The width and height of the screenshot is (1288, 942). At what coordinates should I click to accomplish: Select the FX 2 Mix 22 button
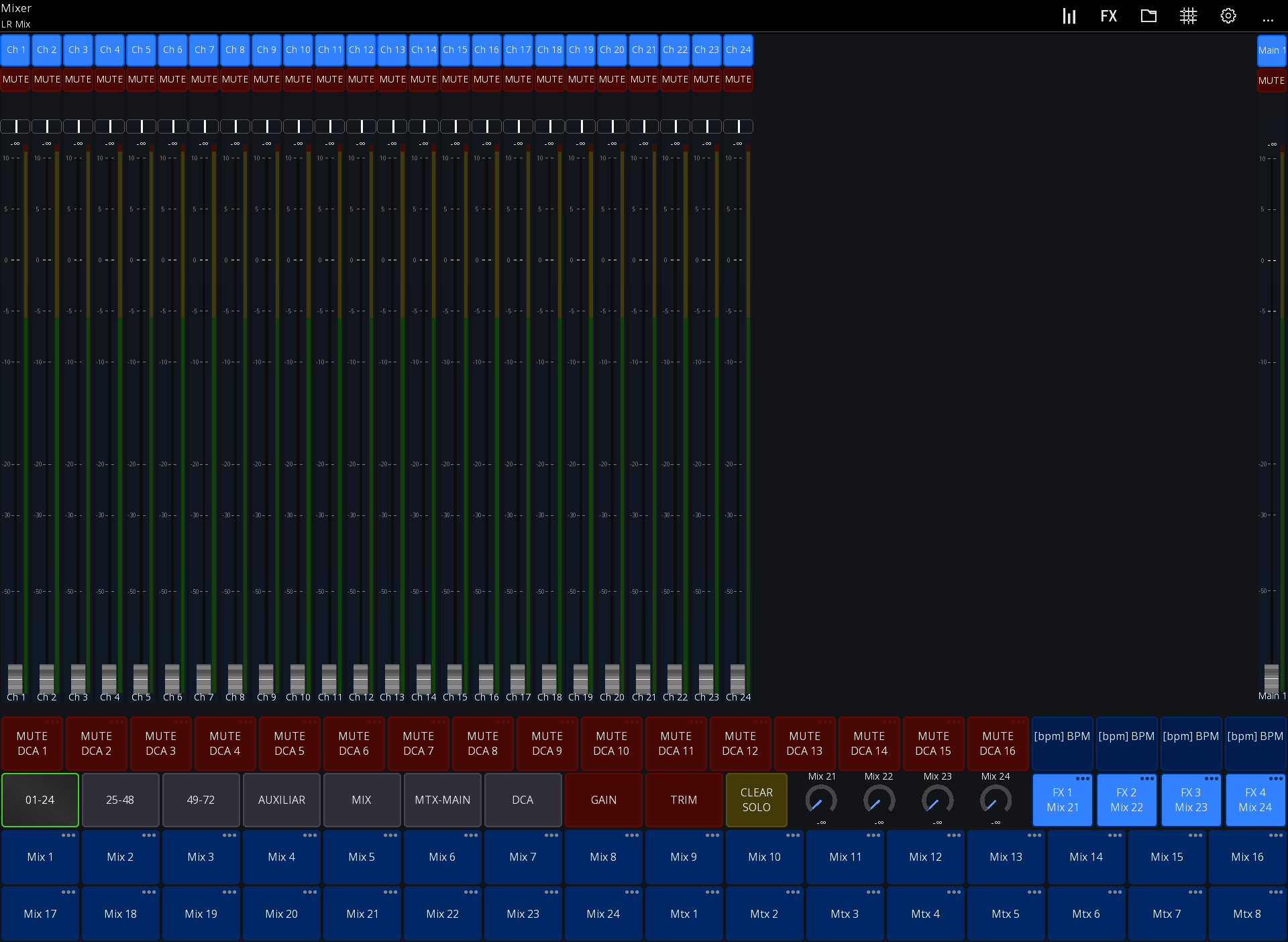pyautogui.click(x=1126, y=800)
